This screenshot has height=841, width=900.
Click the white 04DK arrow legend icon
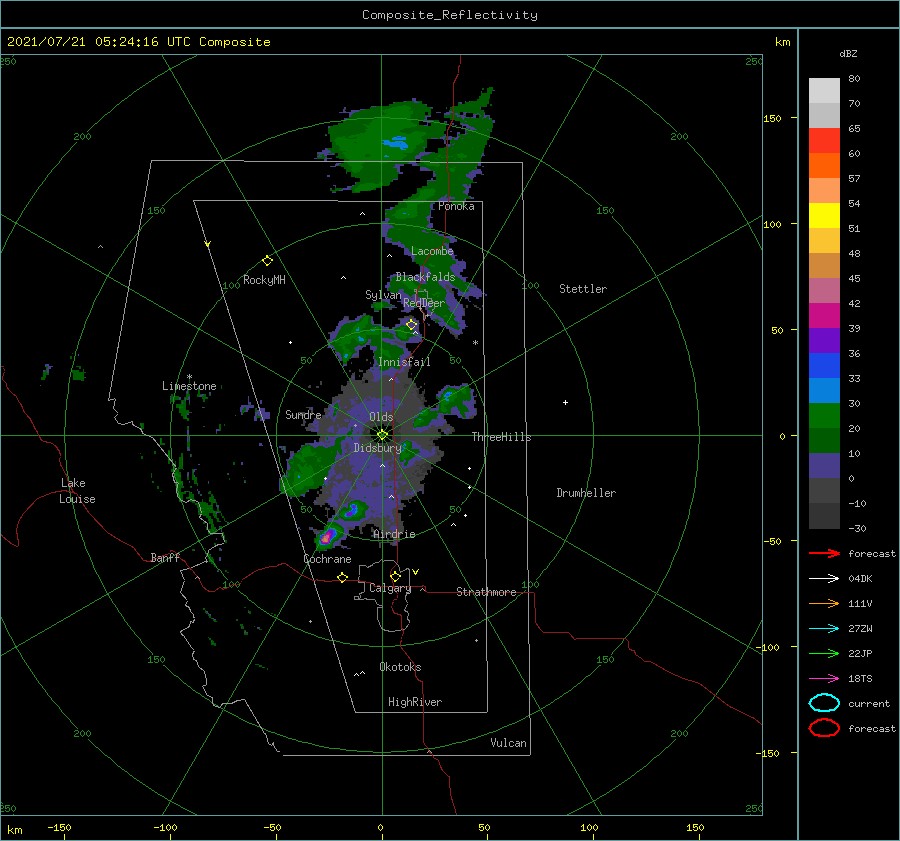coord(824,578)
